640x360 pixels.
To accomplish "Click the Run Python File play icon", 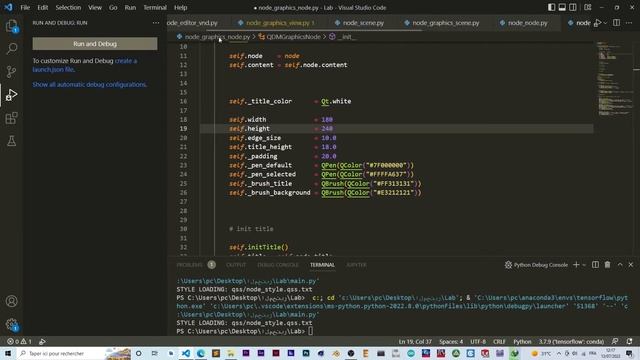I will click(x=598, y=23).
